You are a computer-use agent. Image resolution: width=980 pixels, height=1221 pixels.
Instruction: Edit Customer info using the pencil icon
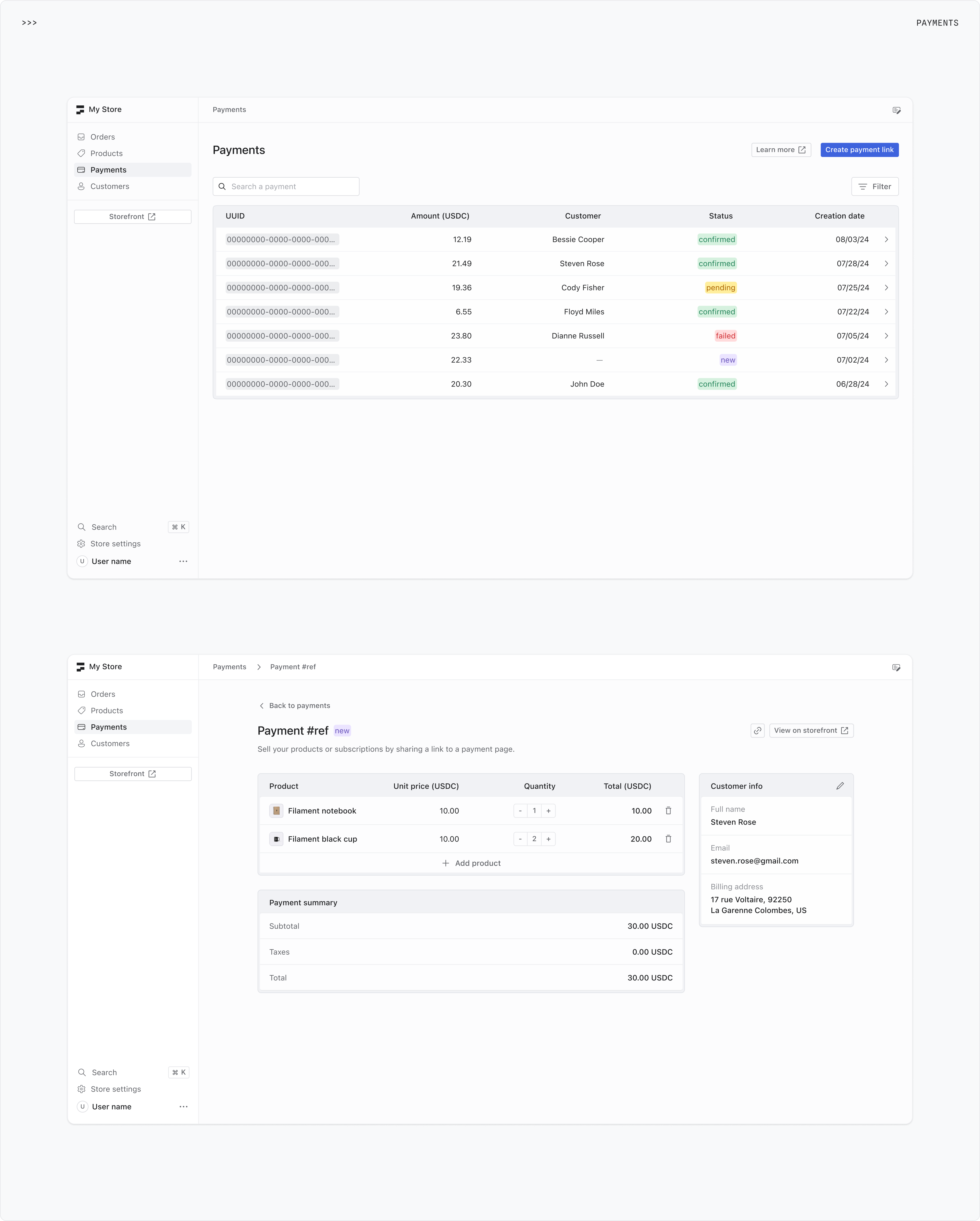(x=840, y=786)
